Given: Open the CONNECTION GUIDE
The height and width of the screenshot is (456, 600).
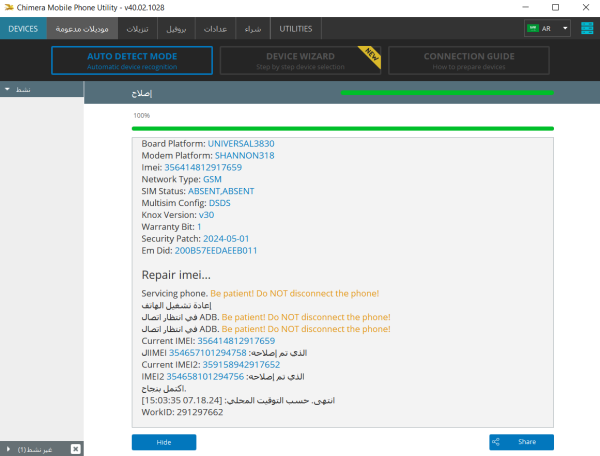Looking at the screenshot, I should tap(469, 60).
